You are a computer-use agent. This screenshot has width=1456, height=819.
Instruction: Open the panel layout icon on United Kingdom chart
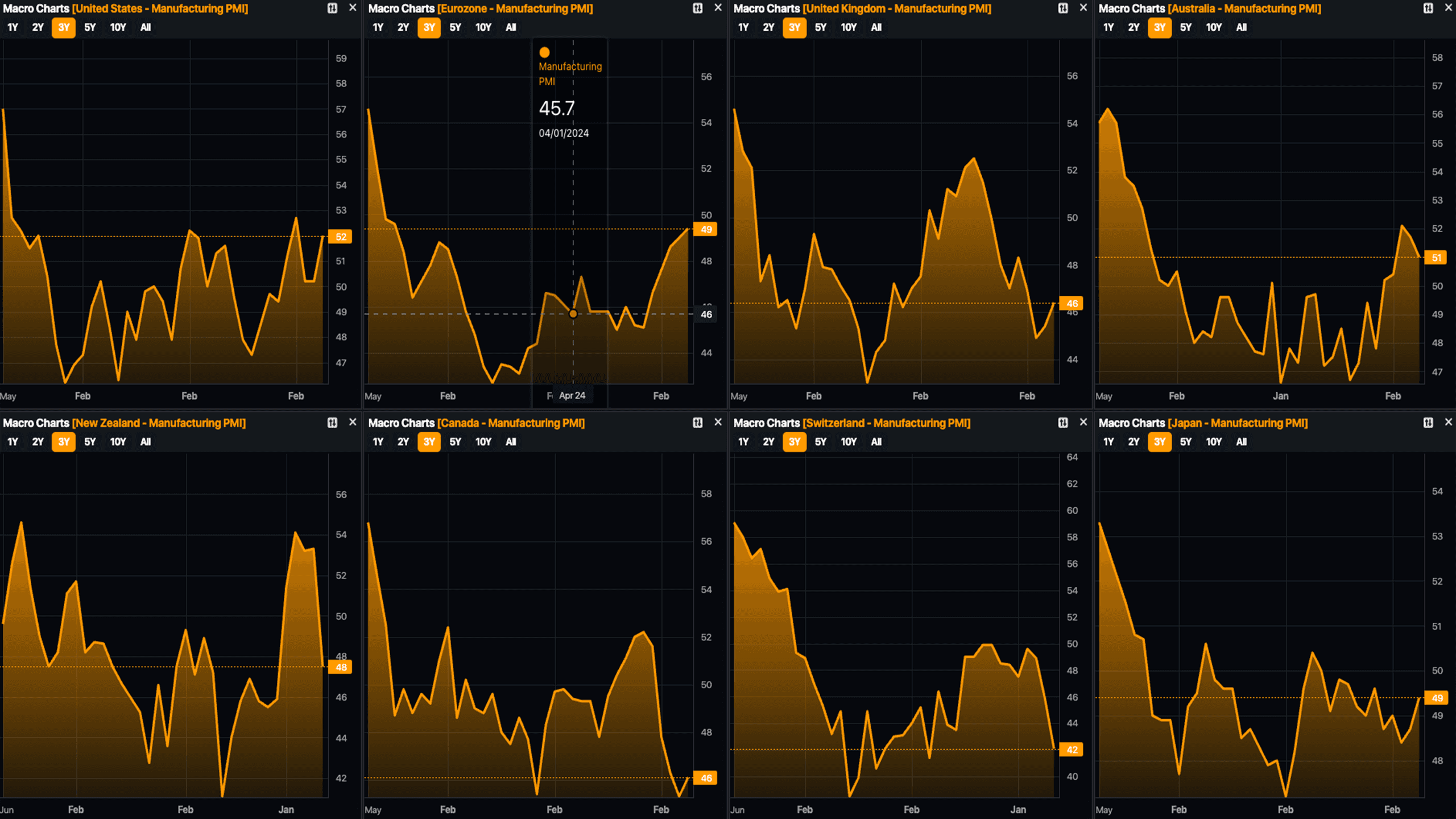(x=1063, y=8)
